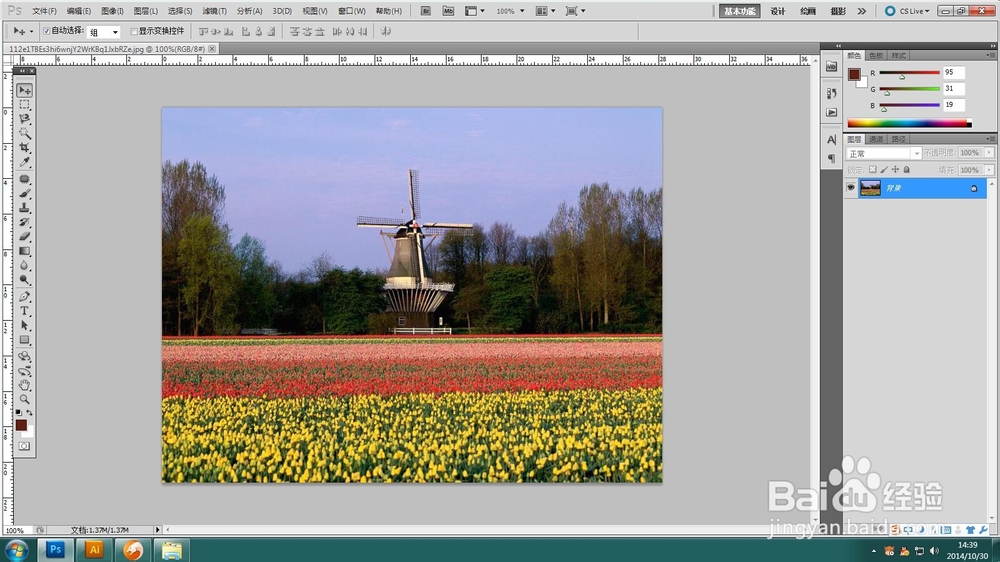1000x562 pixels.
Task: Select the Rectangle shape tool
Action: point(24,340)
